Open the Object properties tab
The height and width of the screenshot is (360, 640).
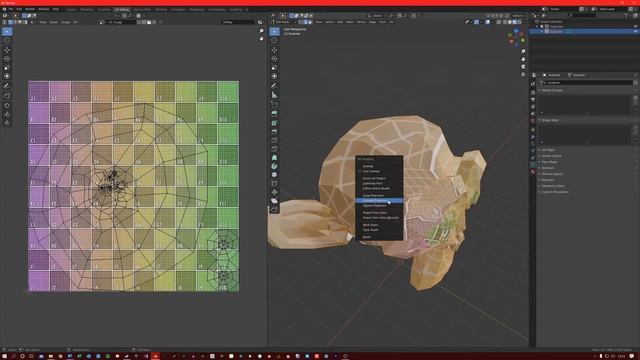(533, 129)
